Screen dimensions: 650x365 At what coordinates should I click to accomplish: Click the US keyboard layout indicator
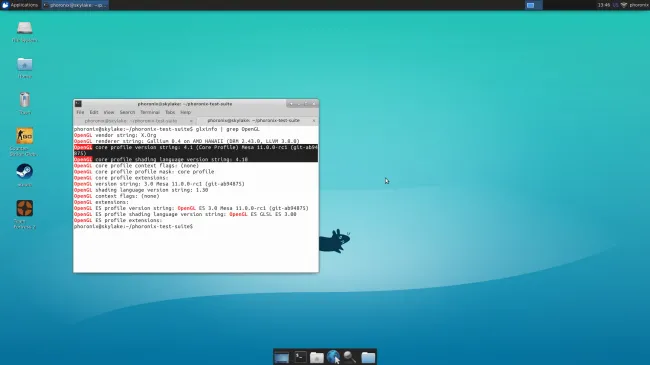615,5
